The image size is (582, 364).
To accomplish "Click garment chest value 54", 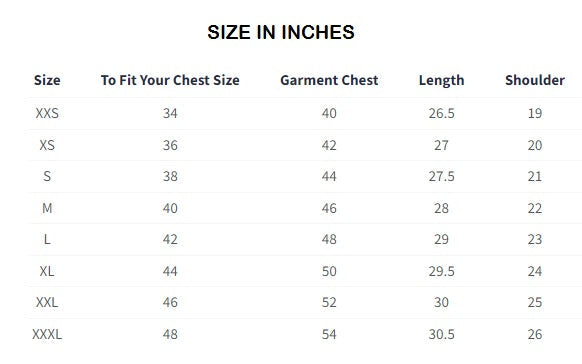I will tap(329, 334).
